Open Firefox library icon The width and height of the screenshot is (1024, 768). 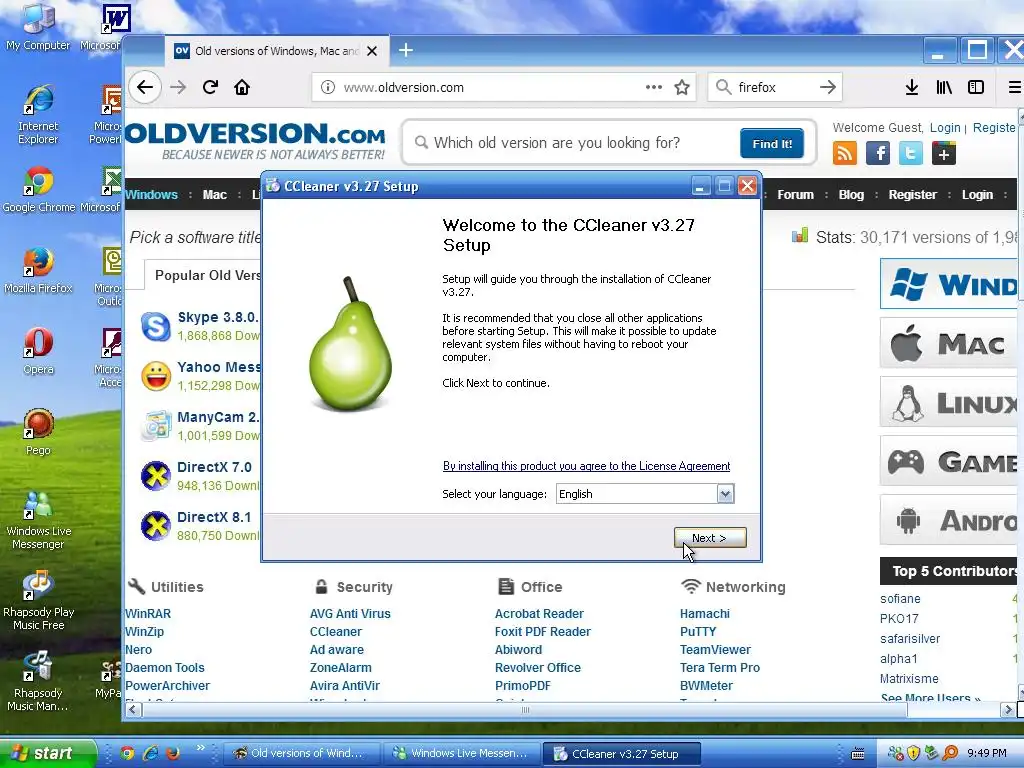[x=944, y=87]
